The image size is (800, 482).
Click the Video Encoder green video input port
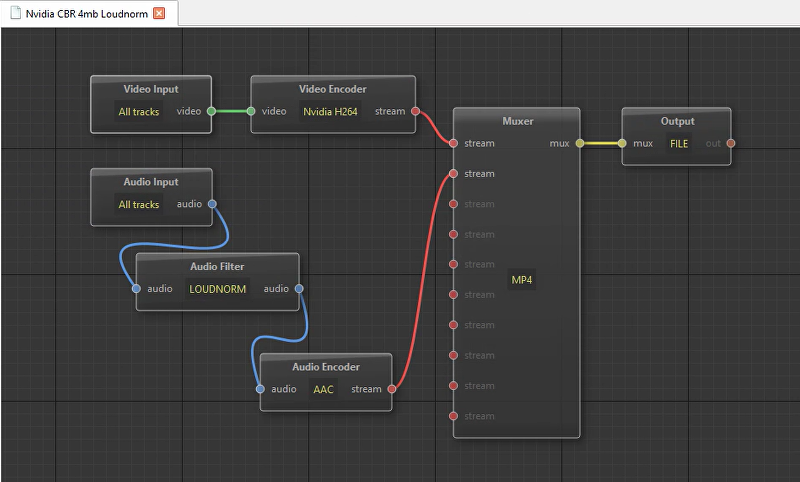pyautogui.click(x=251, y=111)
